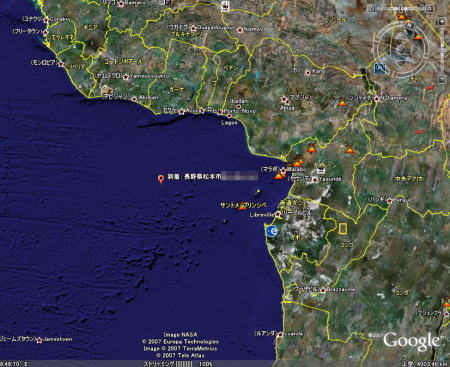Click the volcano icon beside Malabo star

pos(279,176)
